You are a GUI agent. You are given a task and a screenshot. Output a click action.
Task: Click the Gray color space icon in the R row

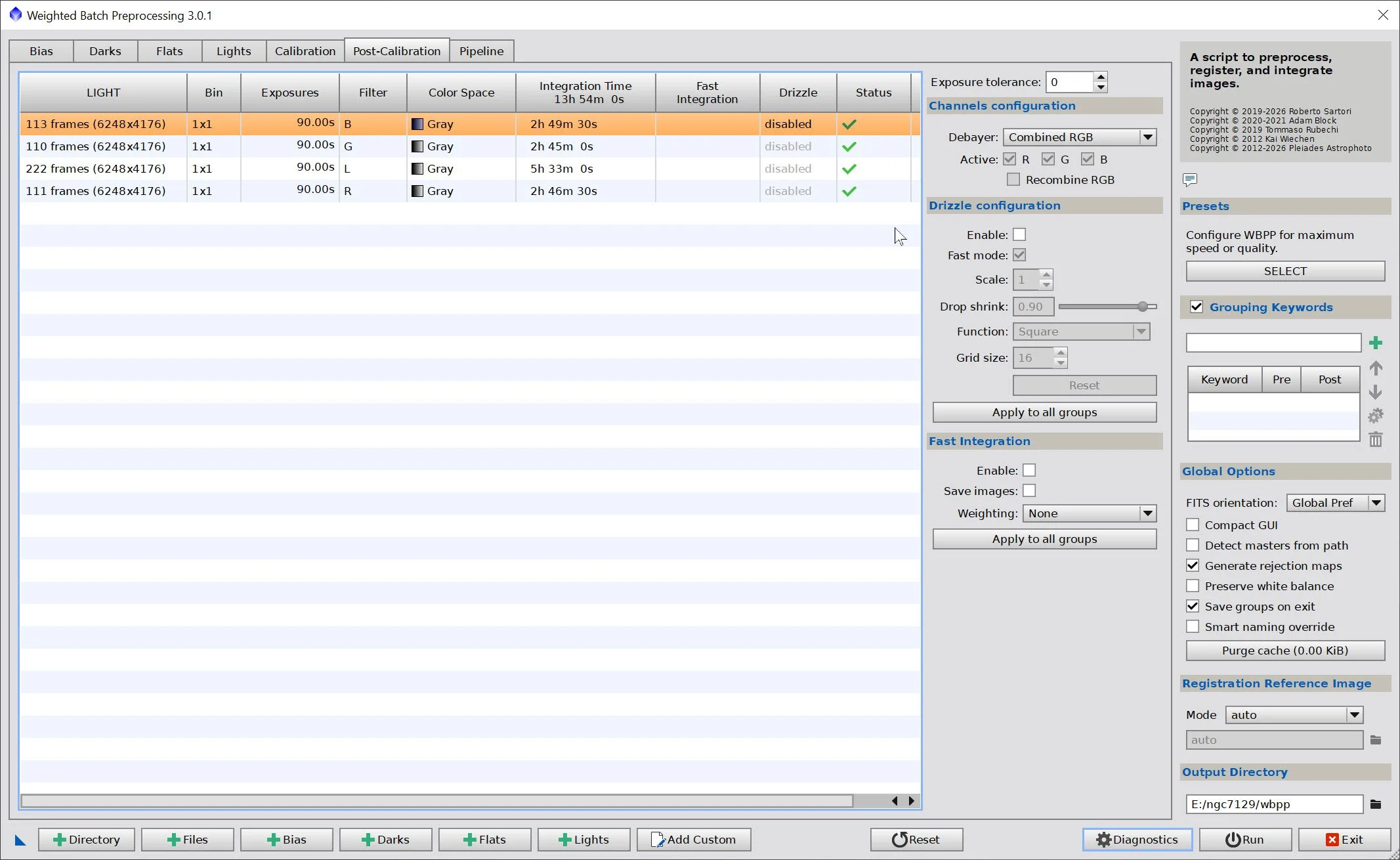pos(417,191)
